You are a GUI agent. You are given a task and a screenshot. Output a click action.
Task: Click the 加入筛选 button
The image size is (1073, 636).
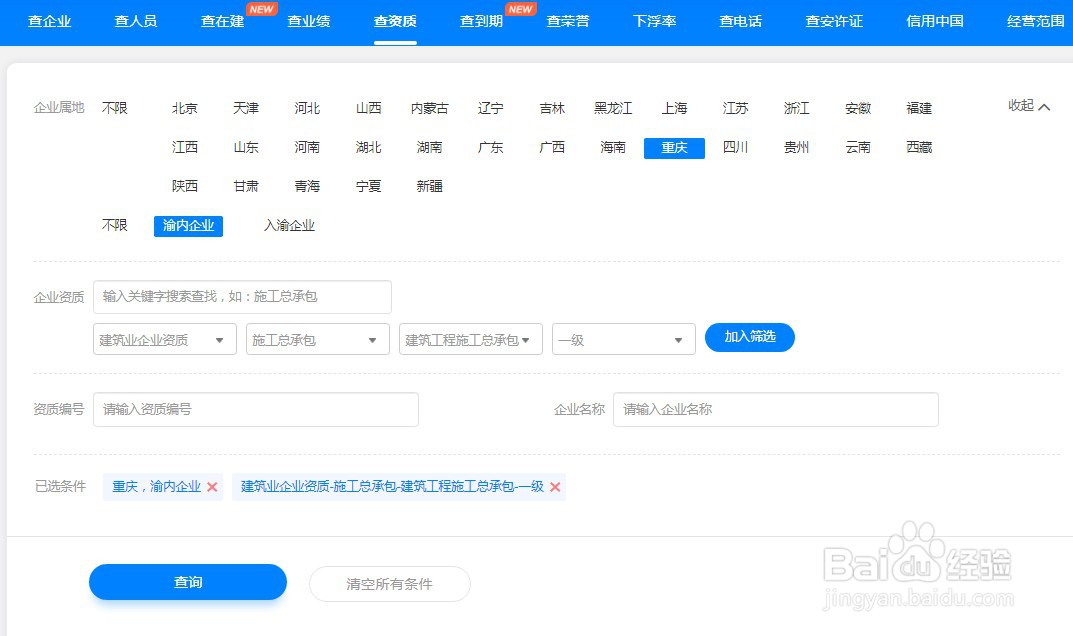749,337
